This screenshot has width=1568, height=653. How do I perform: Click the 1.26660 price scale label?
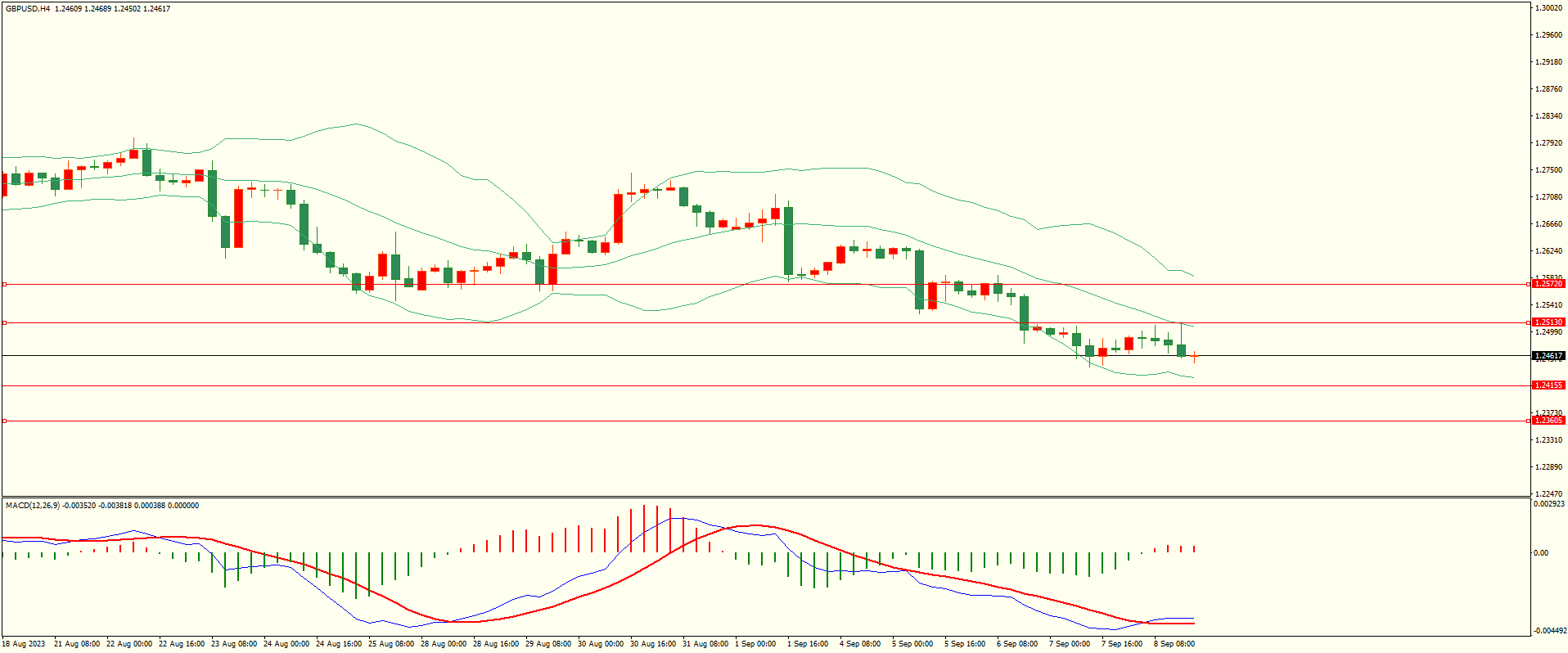pyautogui.click(x=1548, y=224)
